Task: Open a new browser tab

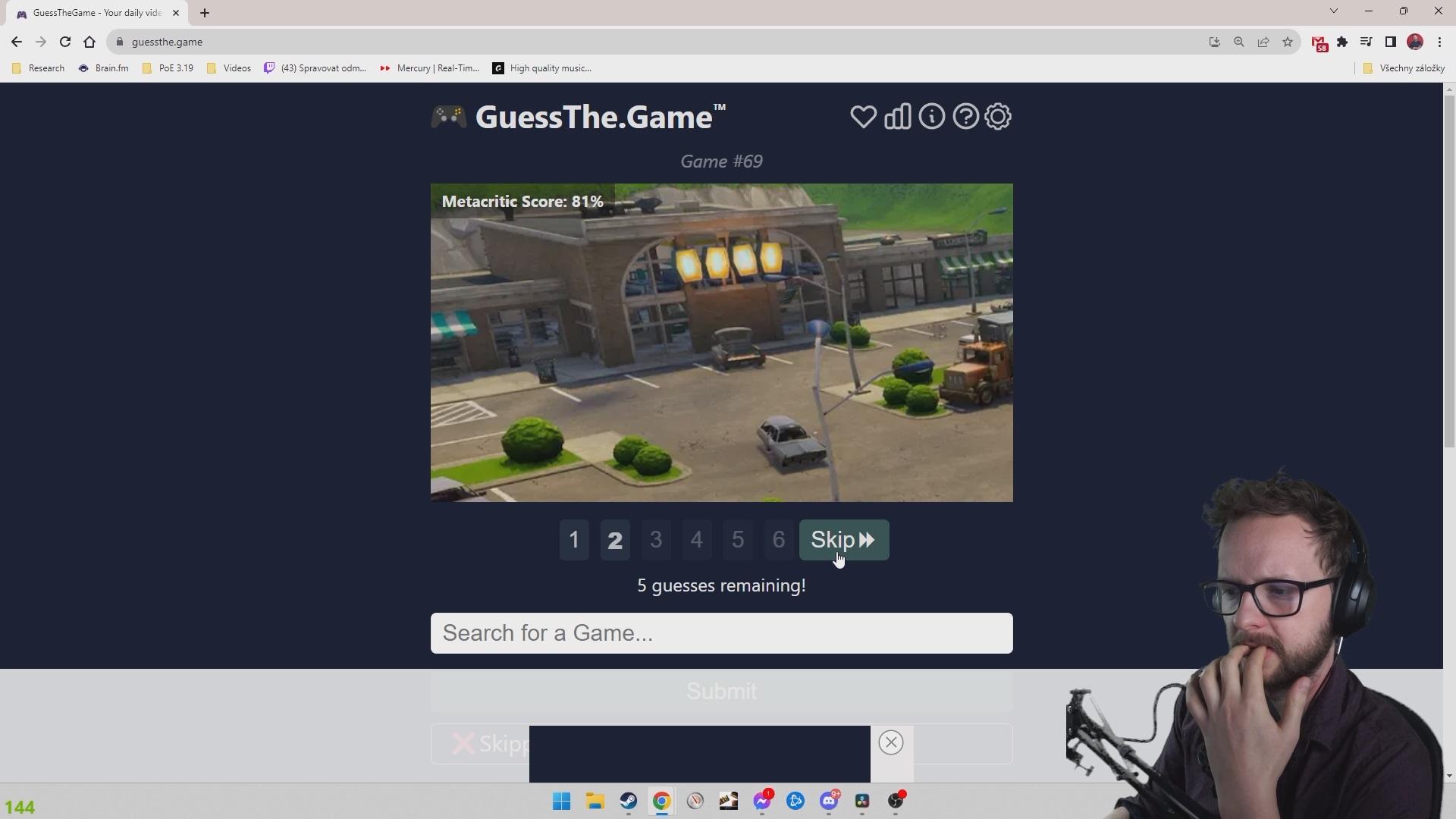Action: pyautogui.click(x=205, y=13)
